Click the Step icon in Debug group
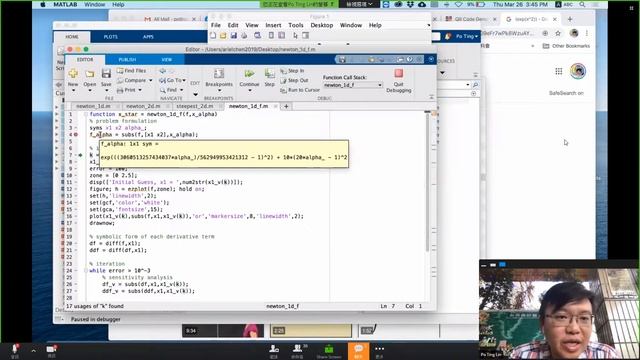This screenshot has width=640, height=360. (x=269, y=73)
